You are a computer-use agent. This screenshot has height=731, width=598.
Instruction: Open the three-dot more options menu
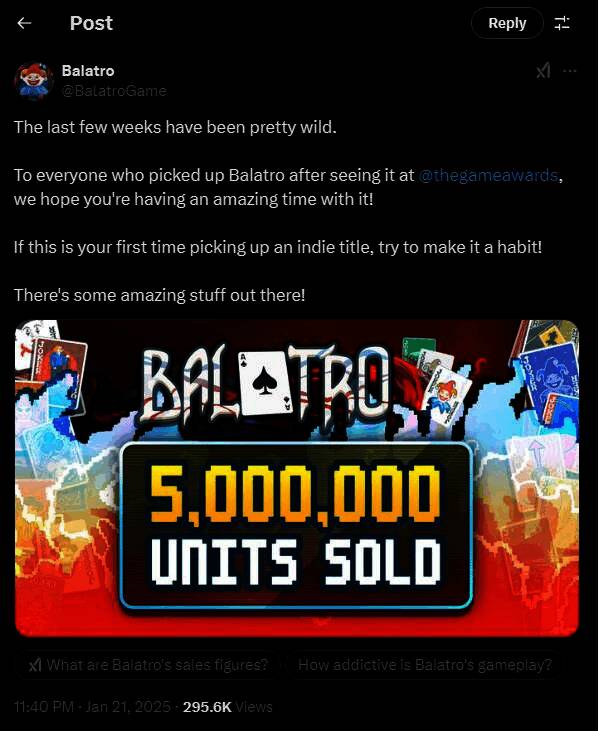pyautogui.click(x=570, y=71)
